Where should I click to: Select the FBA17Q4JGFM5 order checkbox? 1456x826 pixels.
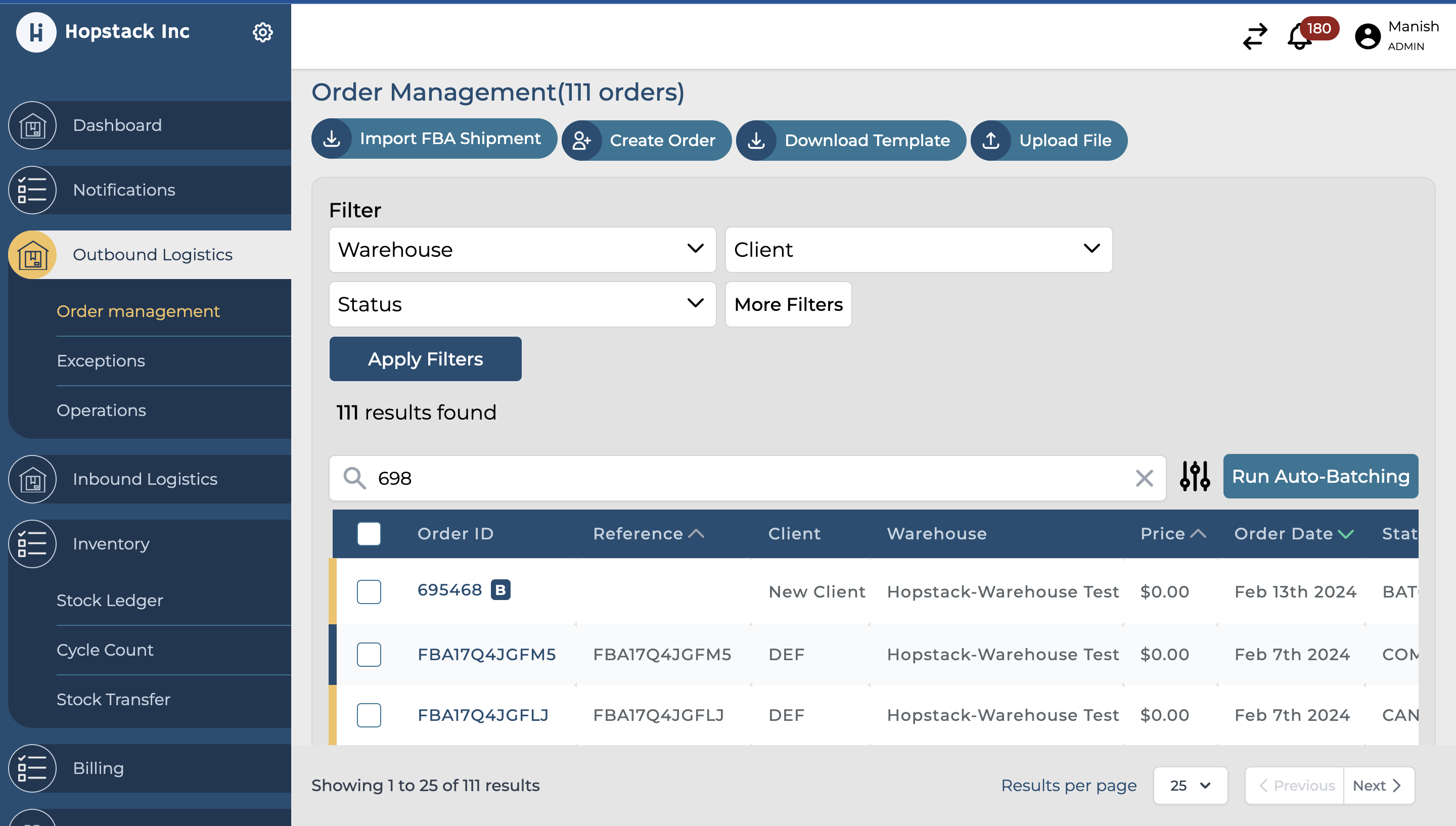point(369,654)
